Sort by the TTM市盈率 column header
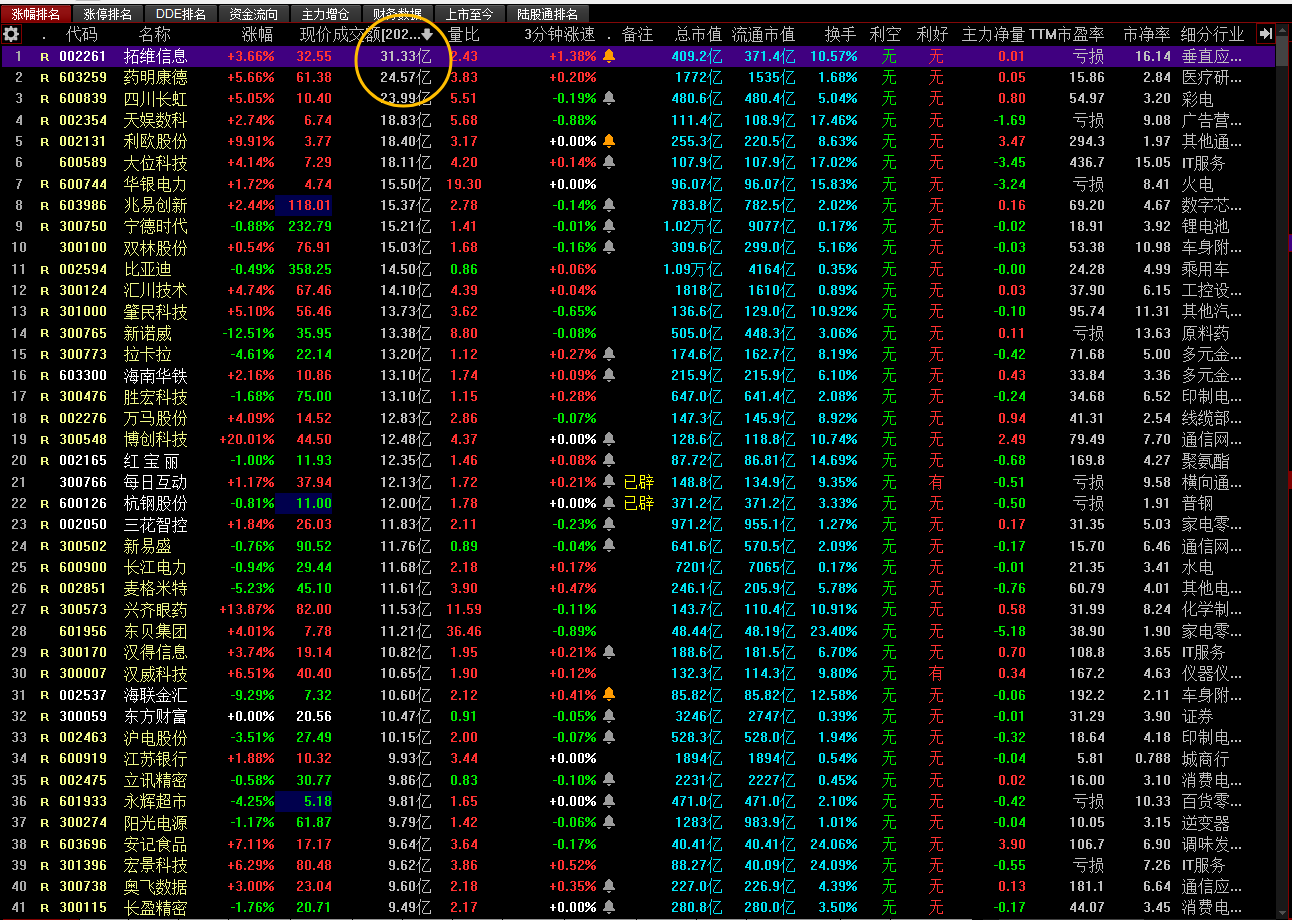This screenshot has height=920, width=1292. click(1067, 34)
